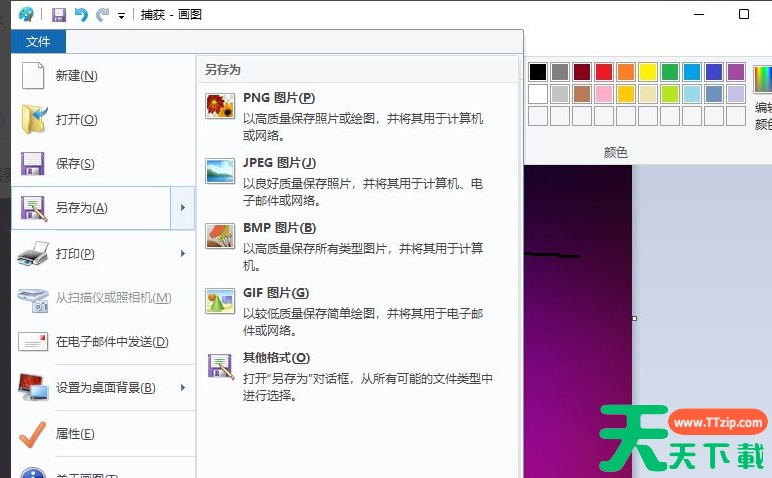Expand the 另存为 submenu arrow
772x478 pixels.
(183, 208)
